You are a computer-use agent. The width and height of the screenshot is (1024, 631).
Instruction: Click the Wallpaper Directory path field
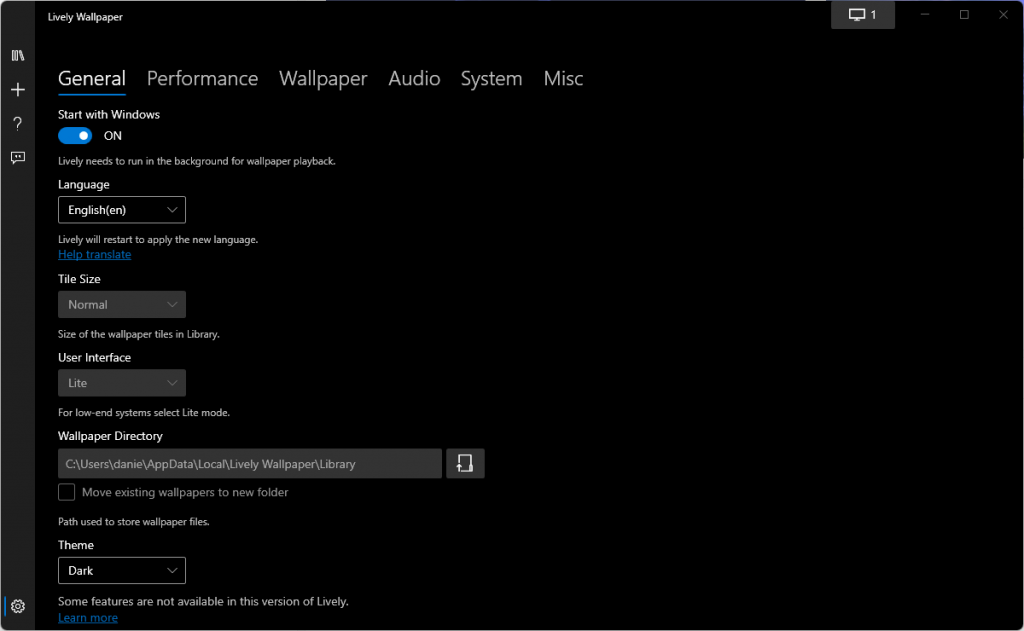click(250, 464)
